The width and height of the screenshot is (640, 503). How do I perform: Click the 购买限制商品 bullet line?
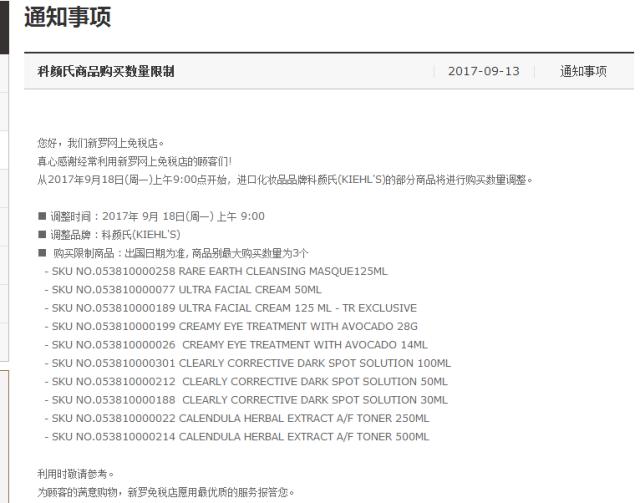173,253
